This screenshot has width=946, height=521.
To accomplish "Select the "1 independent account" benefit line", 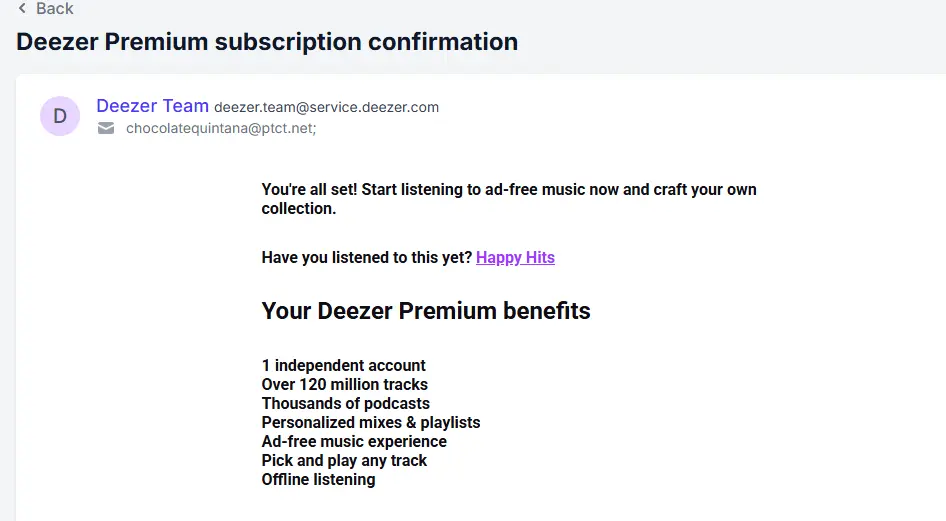I will pos(343,365).
